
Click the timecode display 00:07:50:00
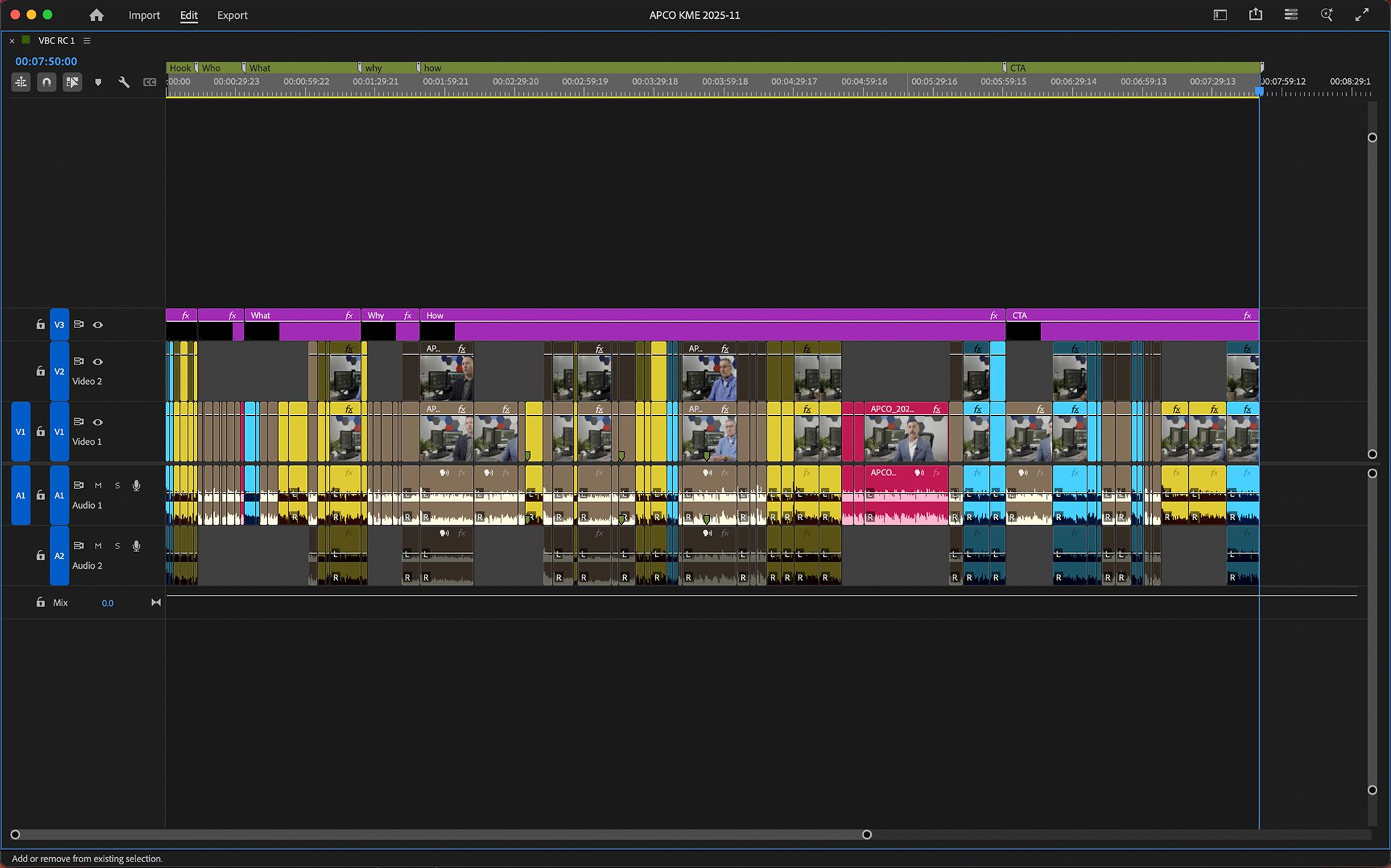(46, 62)
